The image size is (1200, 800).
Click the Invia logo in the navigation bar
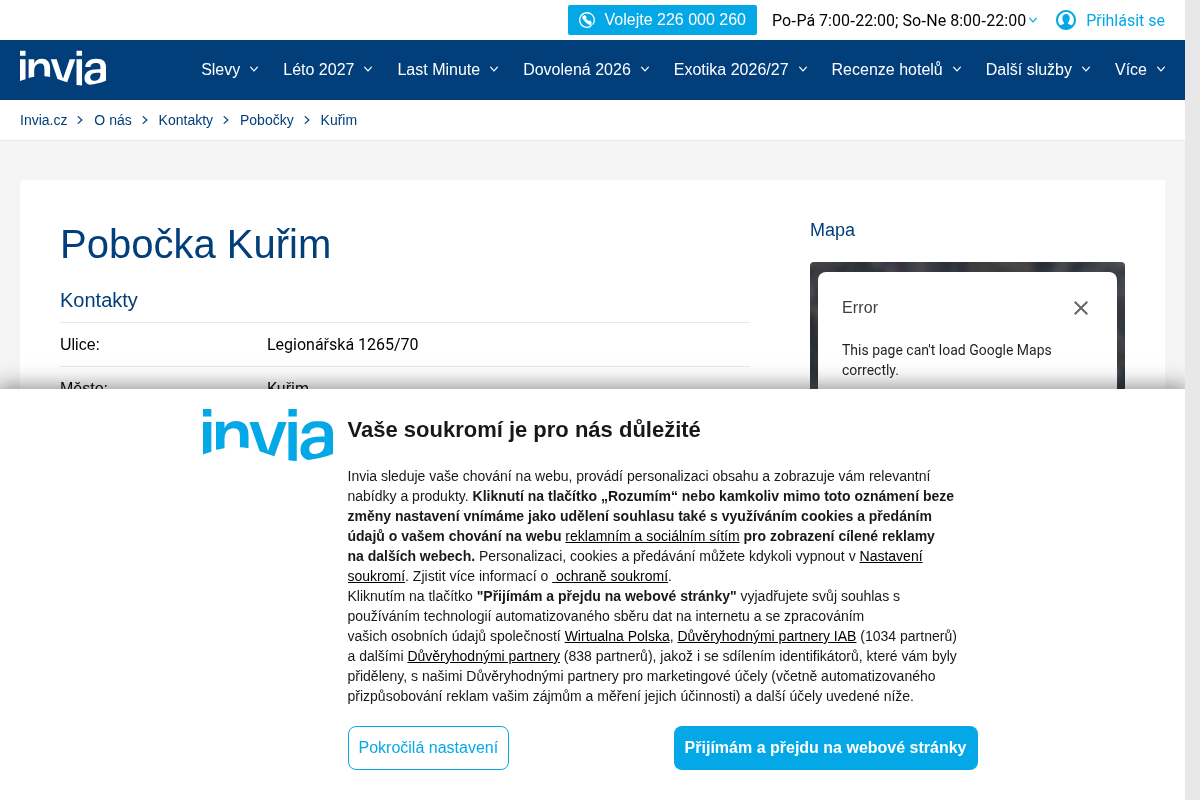tap(63, 68)
